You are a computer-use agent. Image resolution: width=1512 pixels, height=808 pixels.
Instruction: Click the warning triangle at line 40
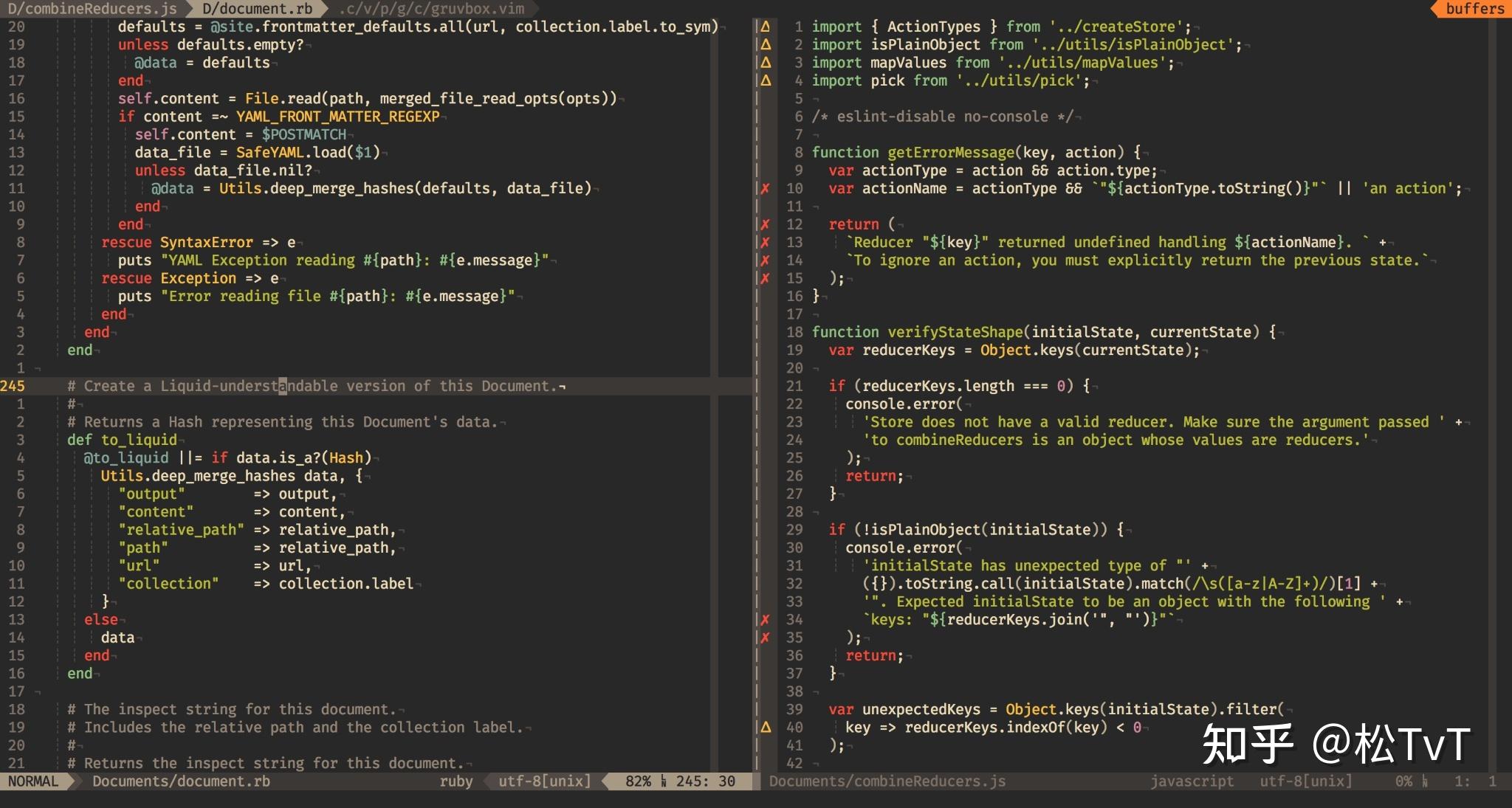766,727
